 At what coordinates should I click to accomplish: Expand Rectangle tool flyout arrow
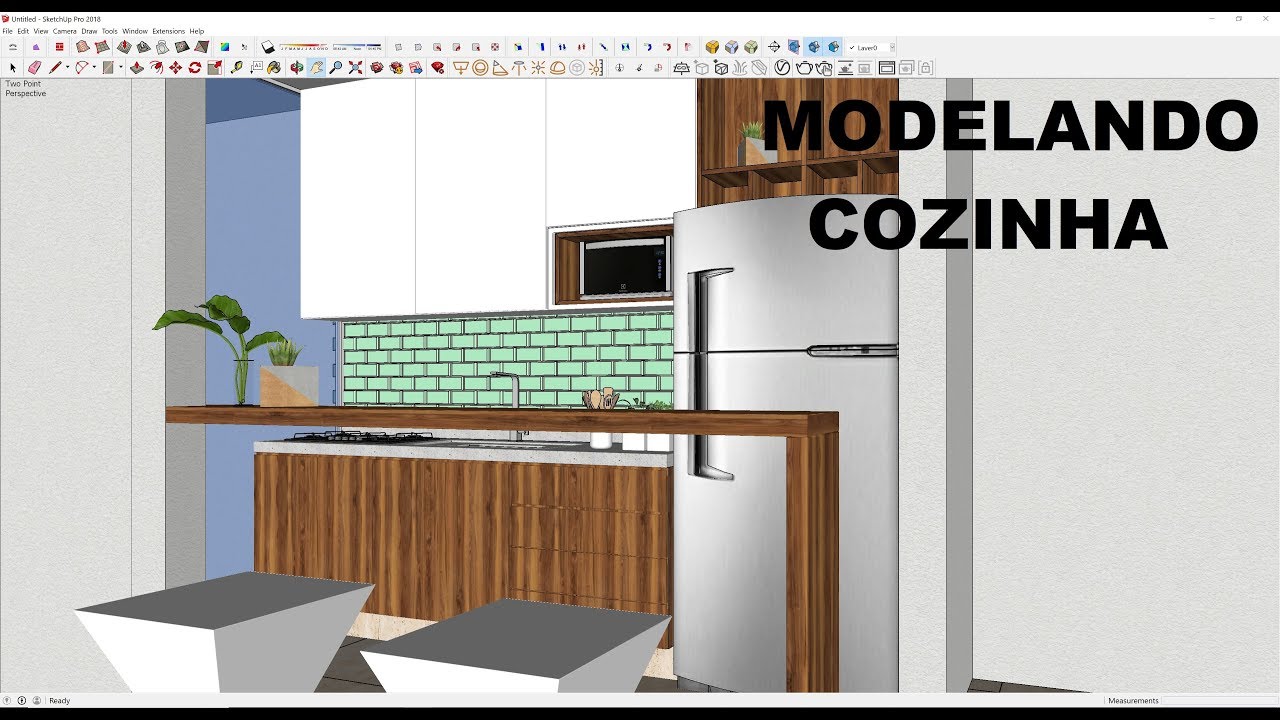pos(121,67)
